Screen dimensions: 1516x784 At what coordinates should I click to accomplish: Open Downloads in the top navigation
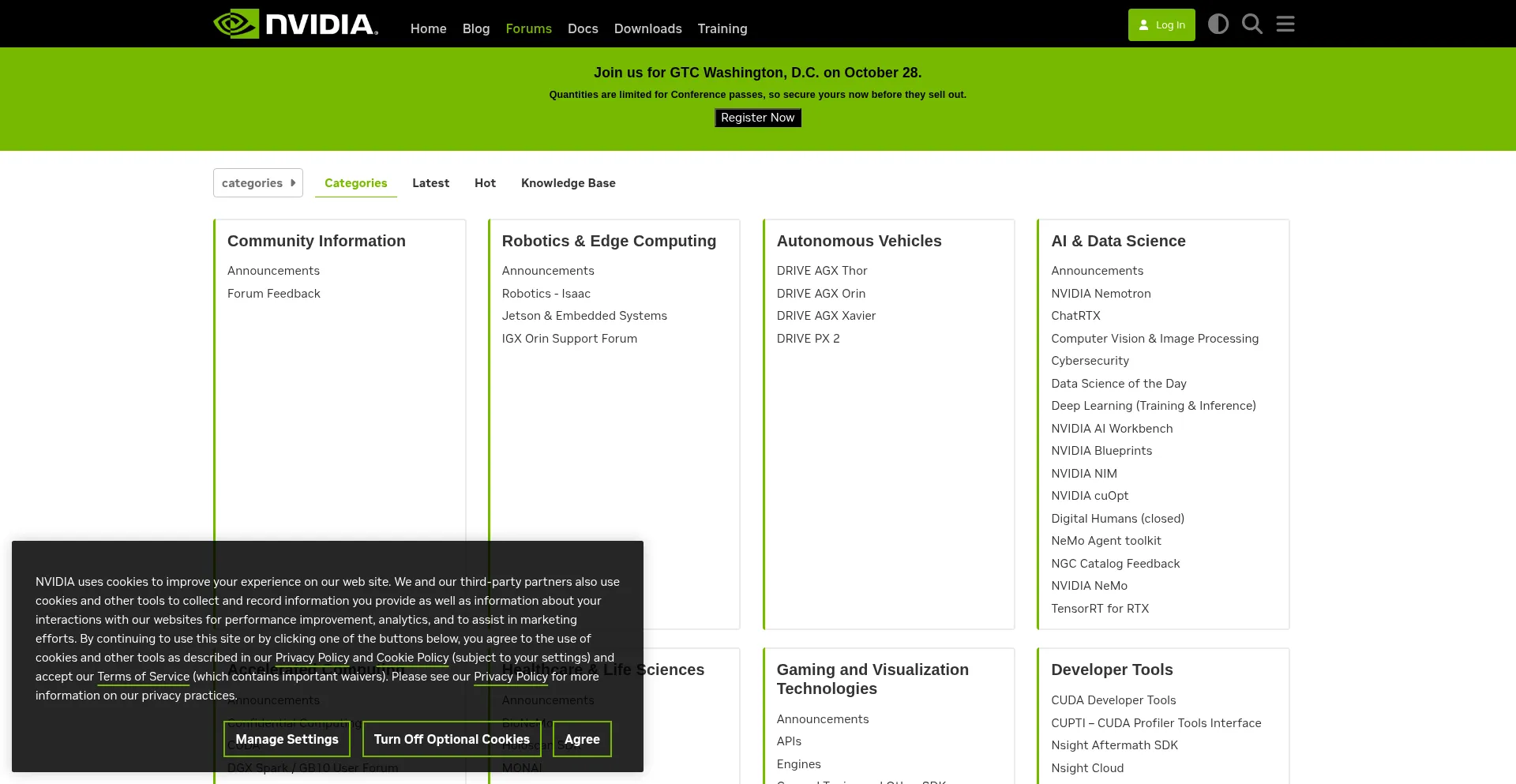647,28
